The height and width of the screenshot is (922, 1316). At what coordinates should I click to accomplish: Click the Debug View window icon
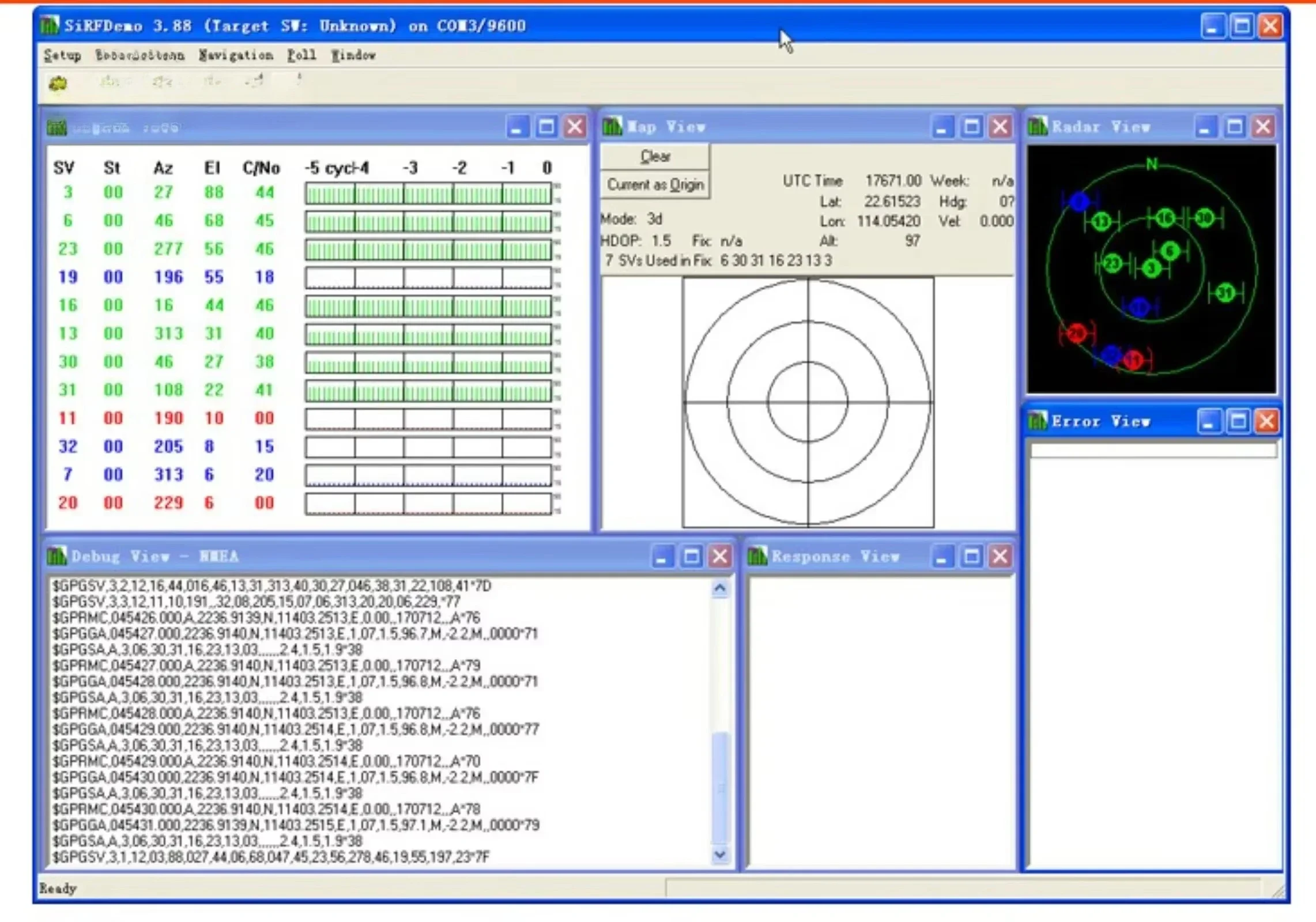(x=56, y=556)
